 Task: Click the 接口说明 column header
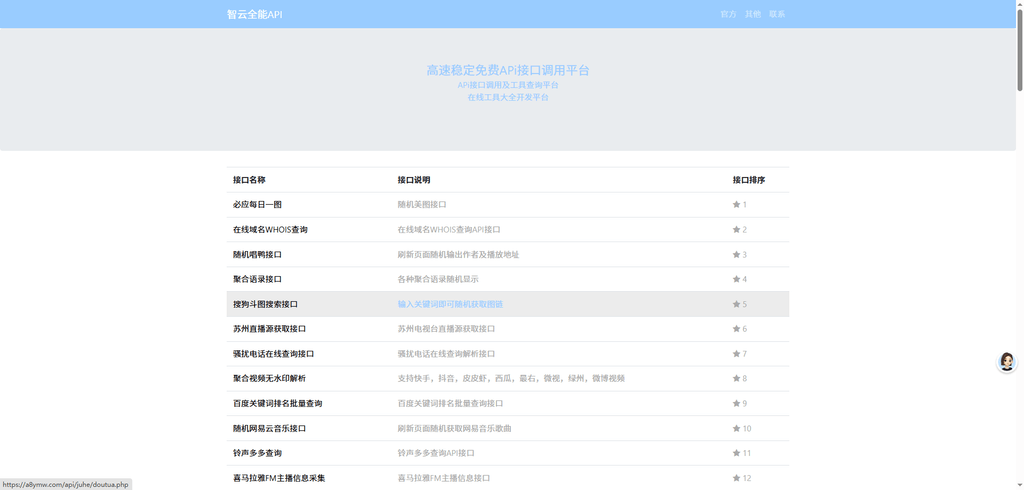pos(414,180)
